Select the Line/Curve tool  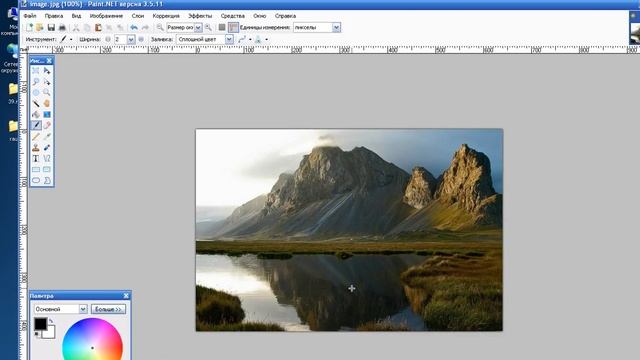[47, 158]
